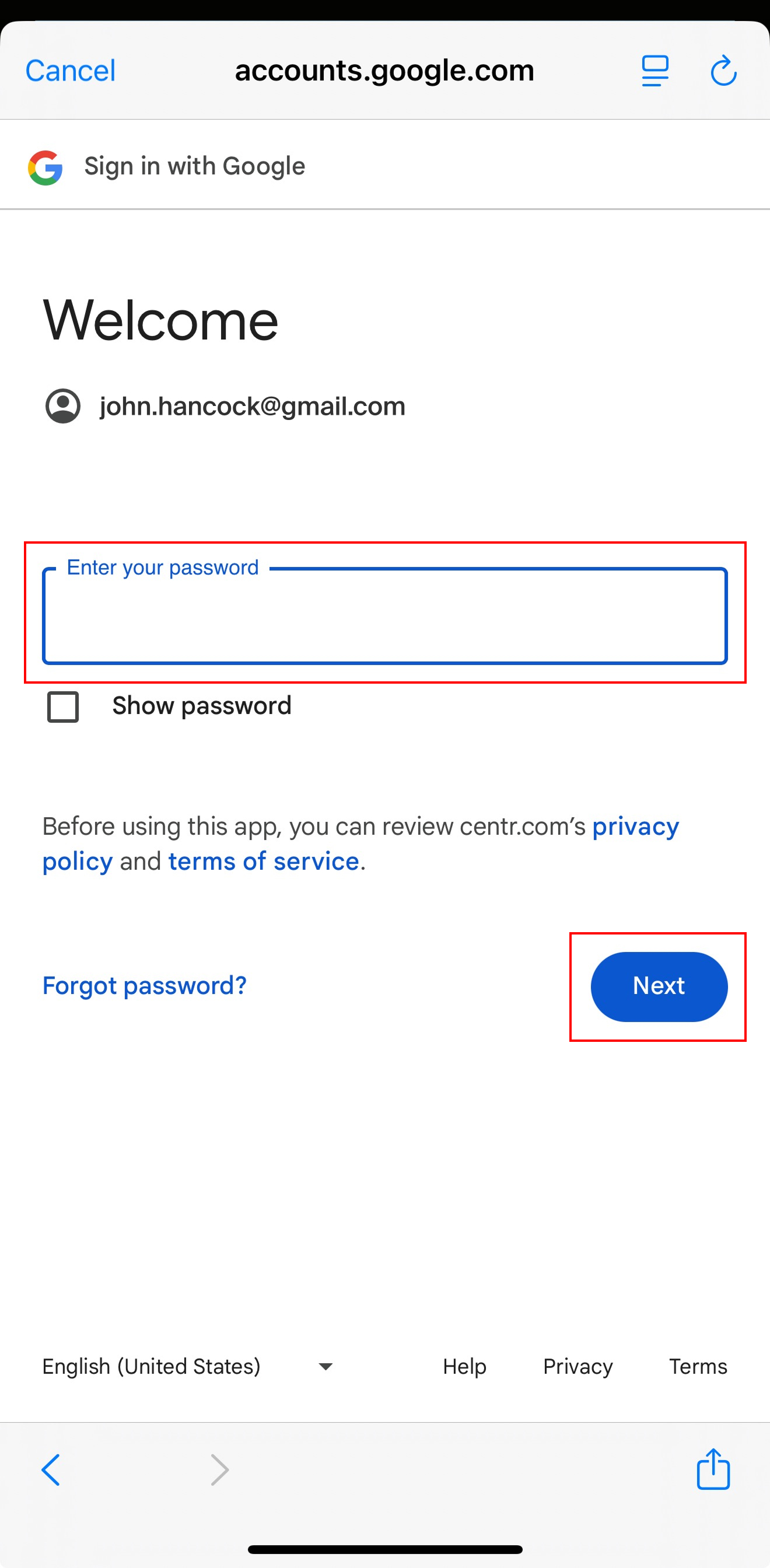Screen dimensions: 770x1568
Task: Tap the Google G logo
Action: [x=45, y=167]
